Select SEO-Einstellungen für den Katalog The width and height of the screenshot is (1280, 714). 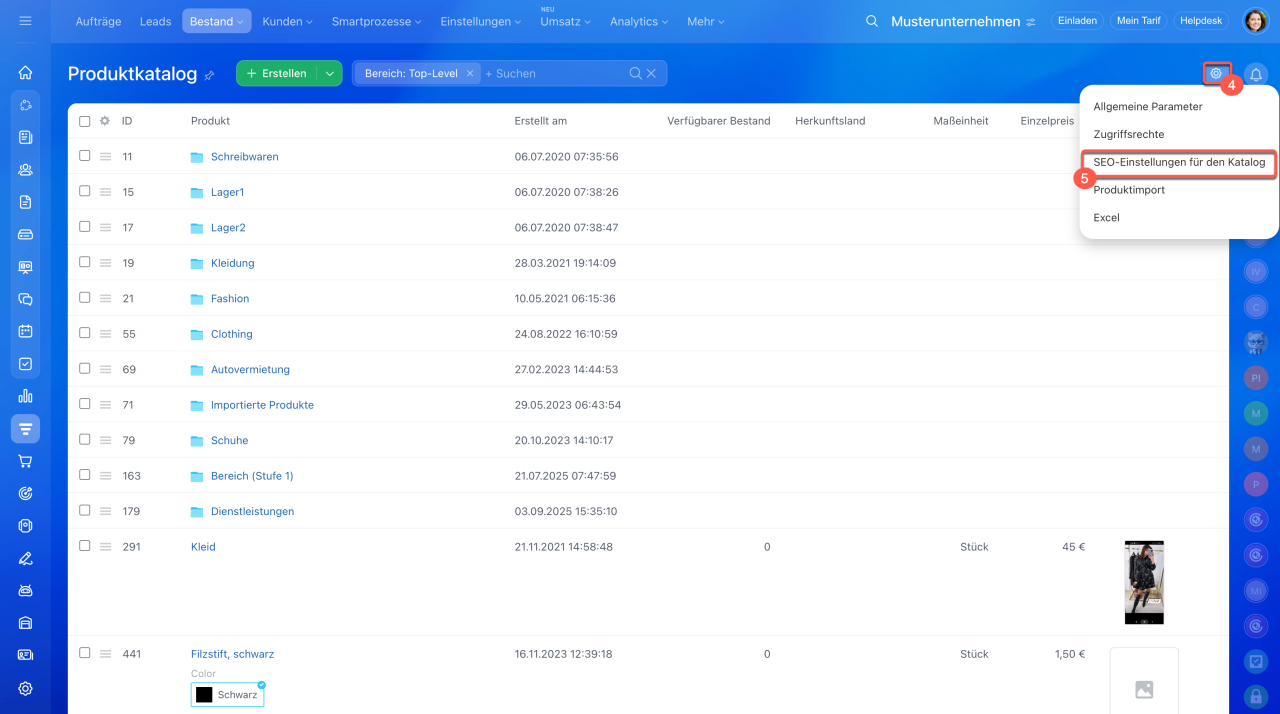(x=1179, y=162)
